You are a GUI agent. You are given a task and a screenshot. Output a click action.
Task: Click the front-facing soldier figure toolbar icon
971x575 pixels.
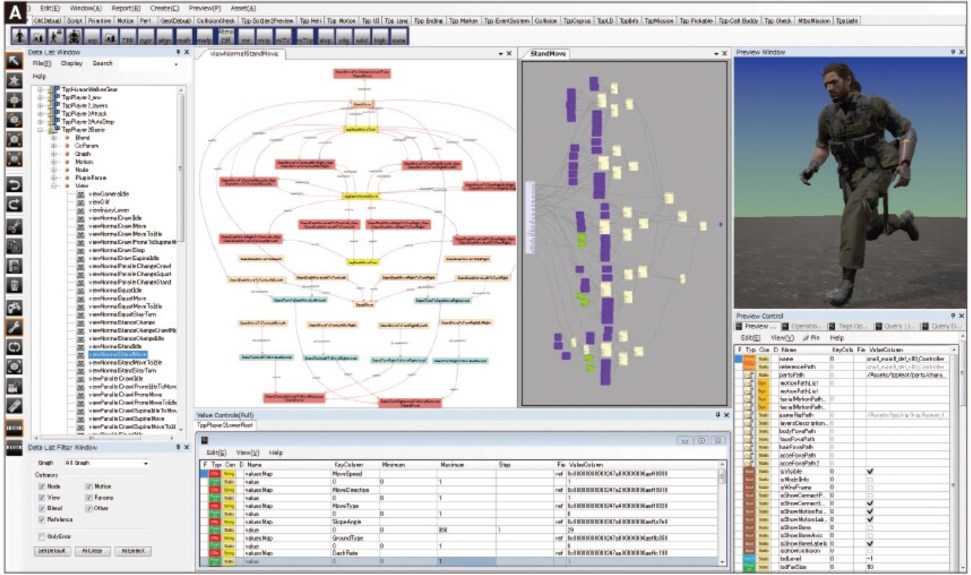pyautogui.click(x=74, y=36)
